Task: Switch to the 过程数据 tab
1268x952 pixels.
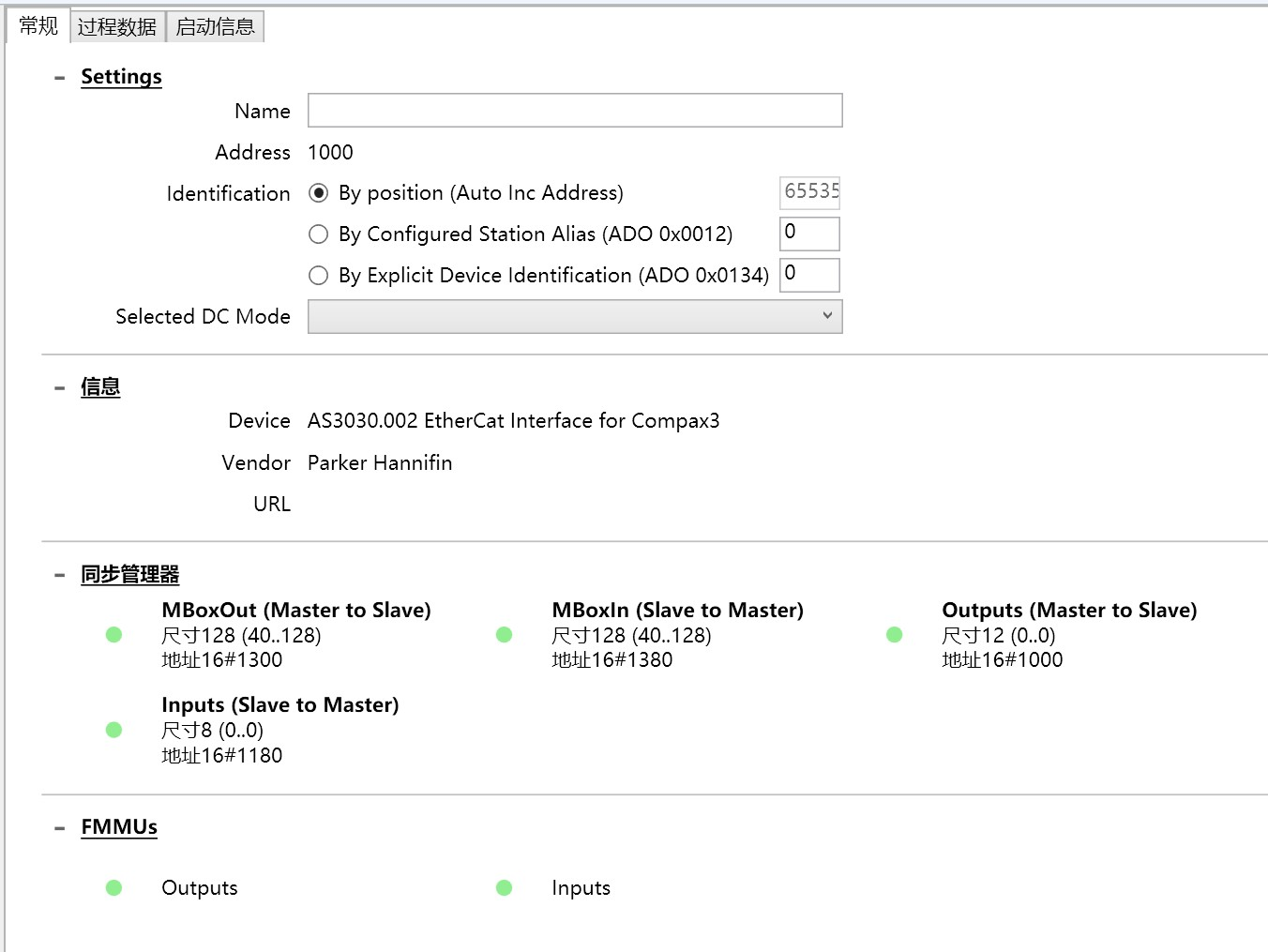Action: 117,27
